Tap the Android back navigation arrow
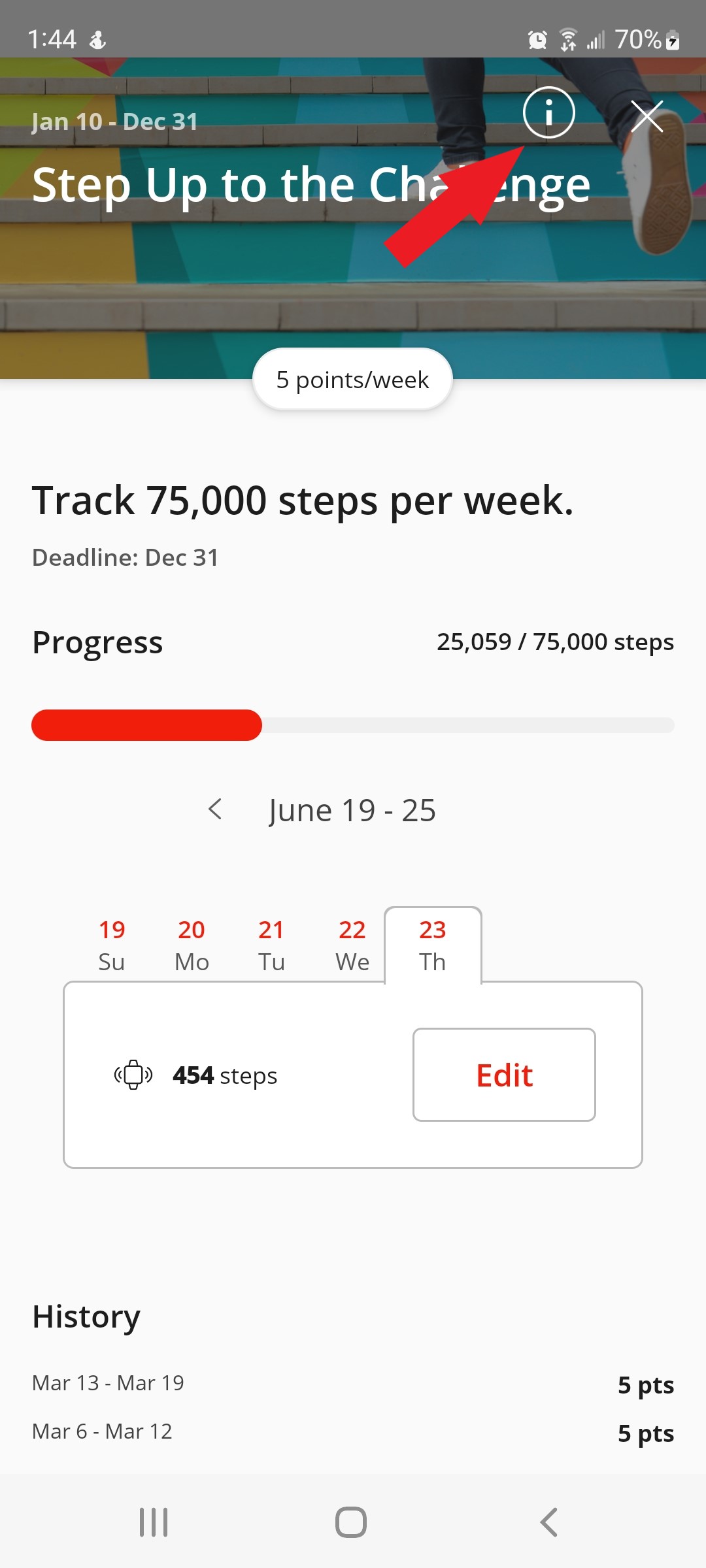This screenshot has height=1568, width=706. coord(549,1522)
